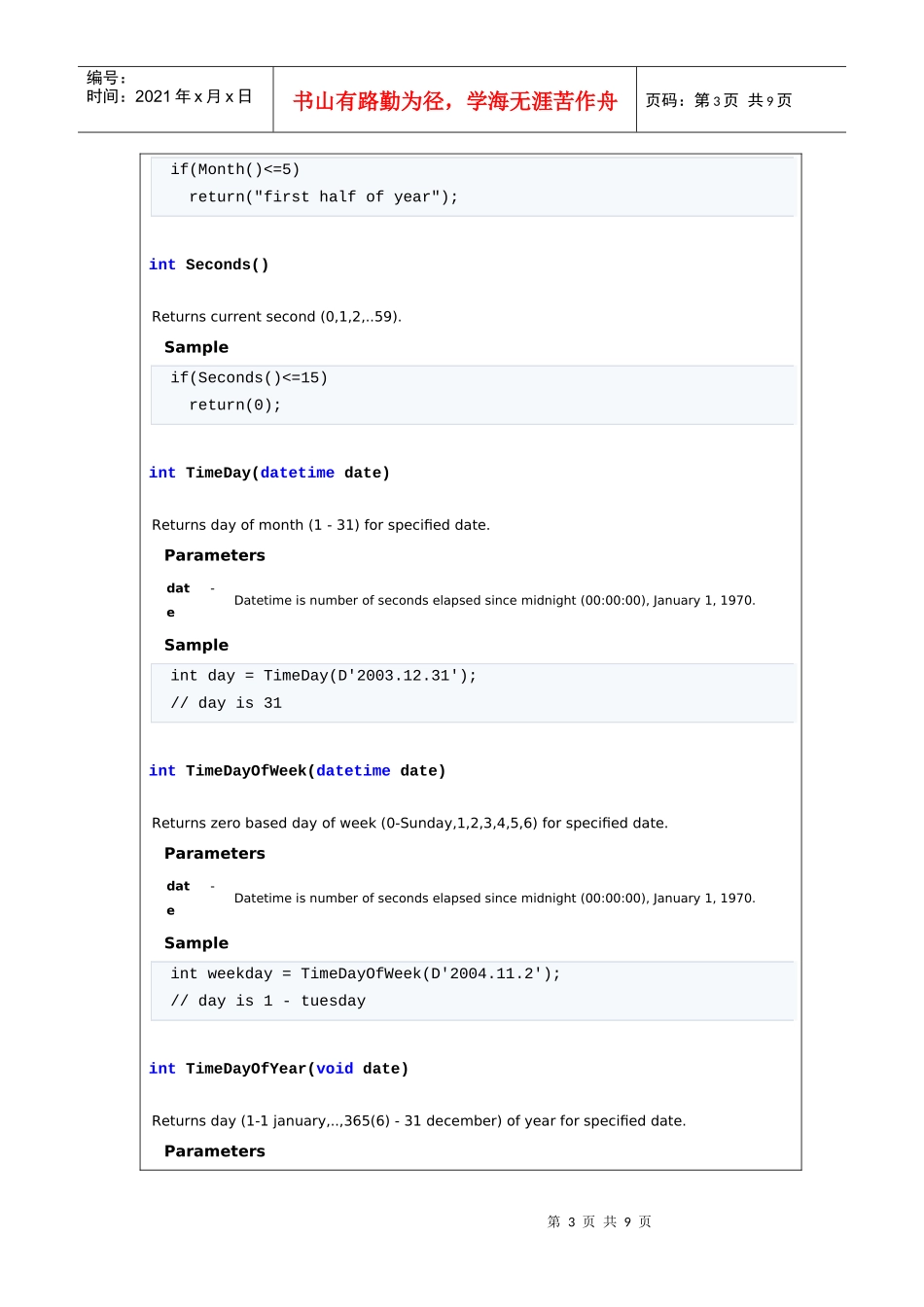Click the comment "// day is 31"
924x1307 pixels.
click(227, 703)
